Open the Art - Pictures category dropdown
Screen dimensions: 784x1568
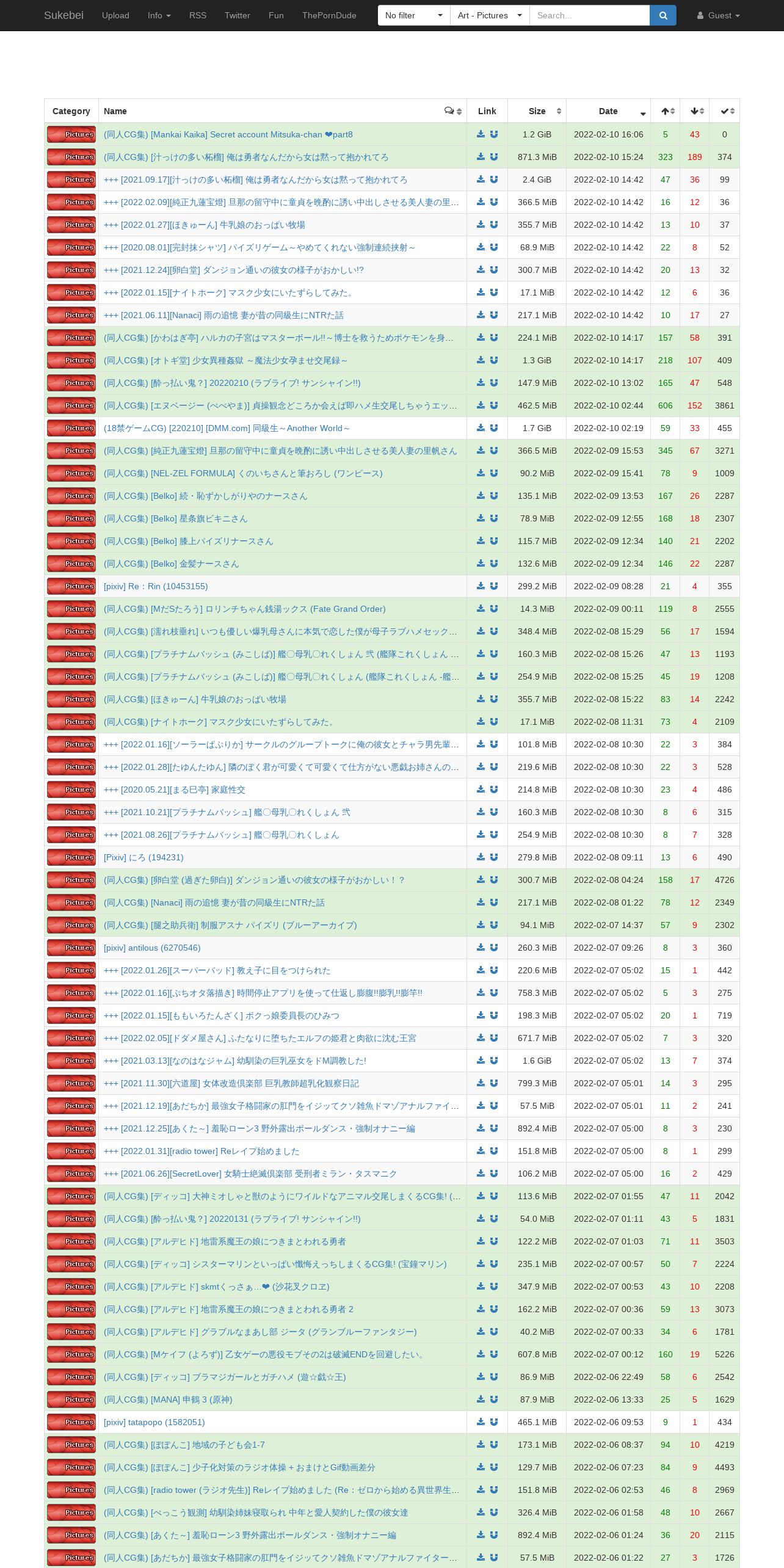[x=490, y=15]
